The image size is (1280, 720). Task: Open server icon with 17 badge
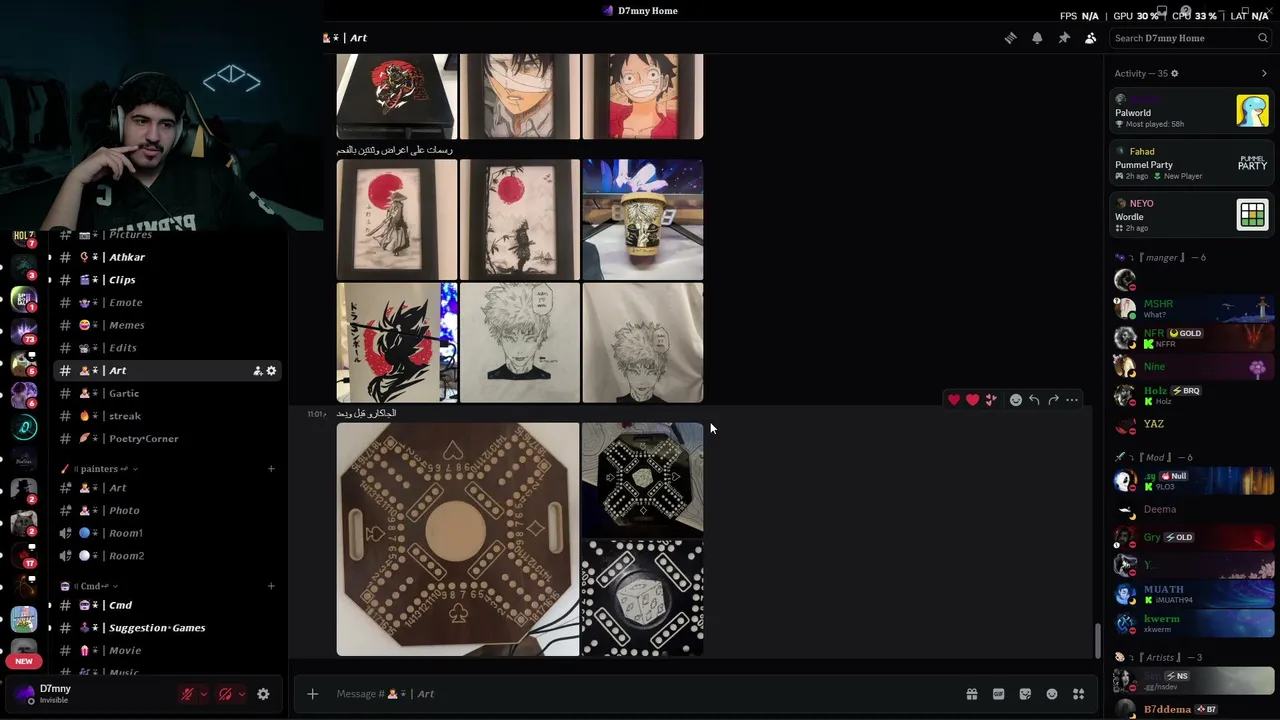[24, 556]
